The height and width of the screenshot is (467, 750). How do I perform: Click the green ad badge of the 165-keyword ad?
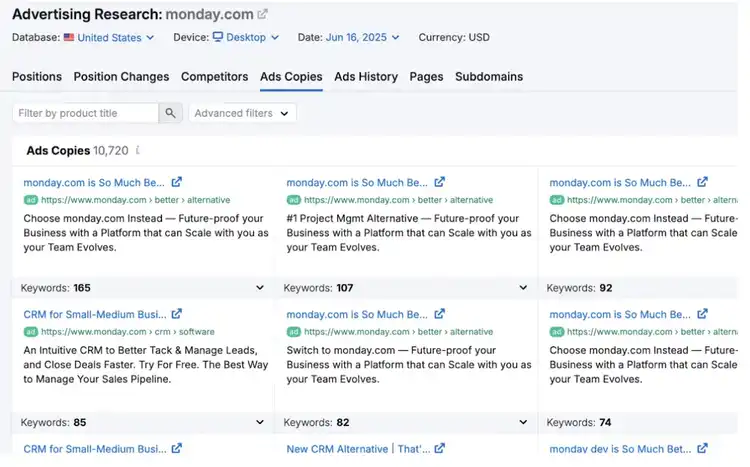click(31, 200)
